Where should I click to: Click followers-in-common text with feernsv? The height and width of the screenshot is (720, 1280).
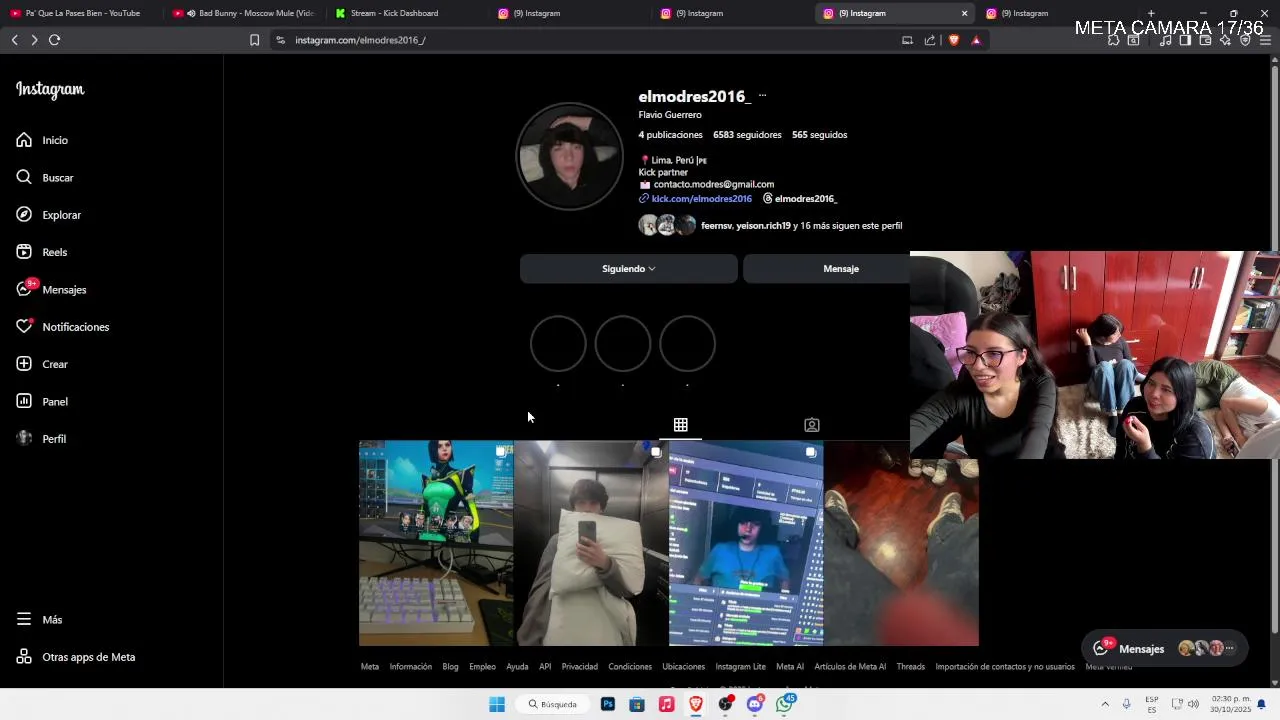coord(801,226)
